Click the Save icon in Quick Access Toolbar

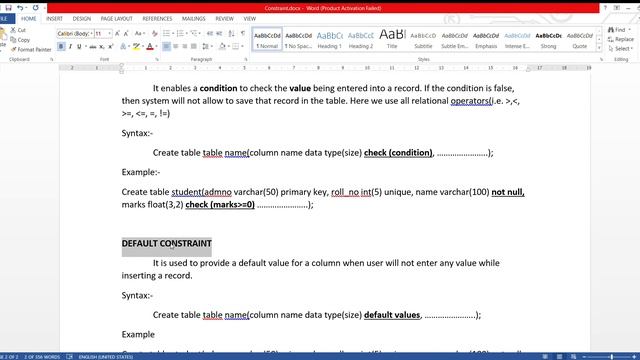click(8, 8)
